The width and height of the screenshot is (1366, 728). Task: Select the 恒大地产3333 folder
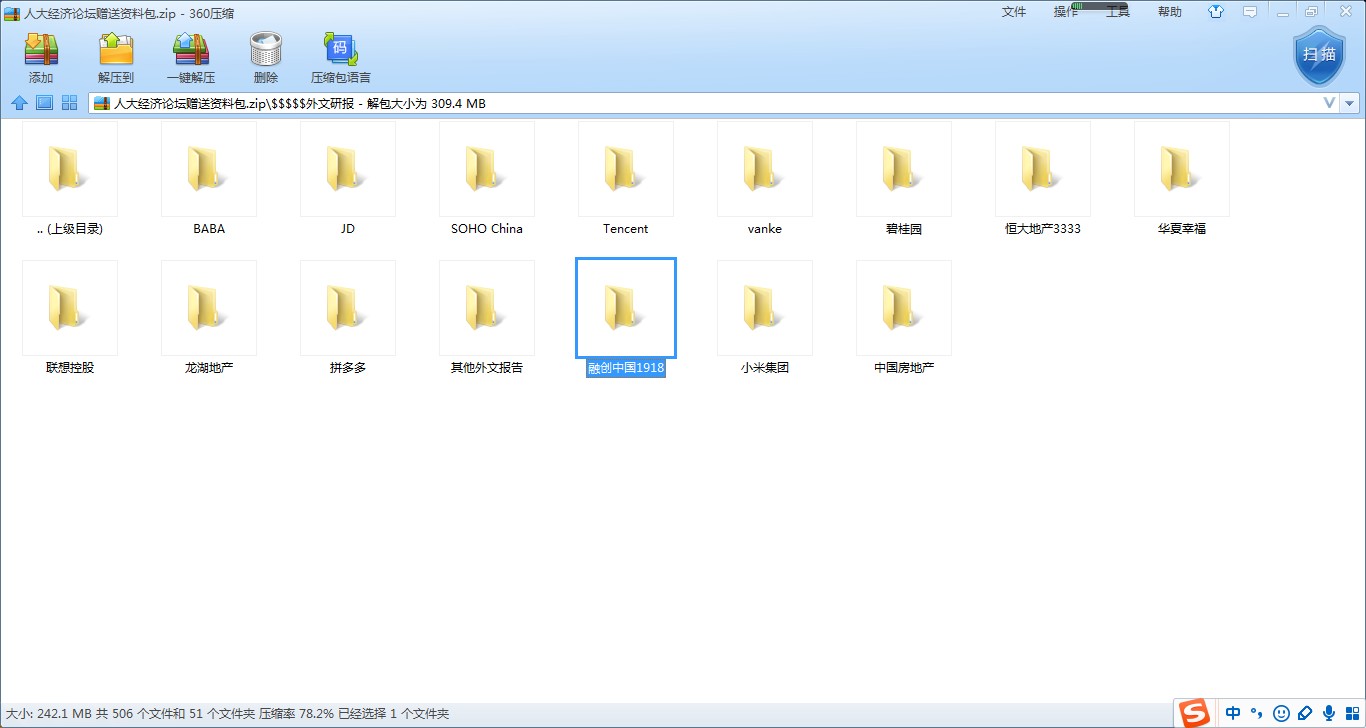1042,180
